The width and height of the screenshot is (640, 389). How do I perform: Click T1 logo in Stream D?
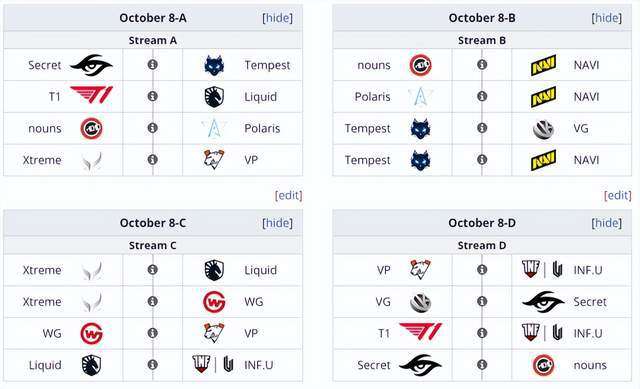click(x=420, y=331)
